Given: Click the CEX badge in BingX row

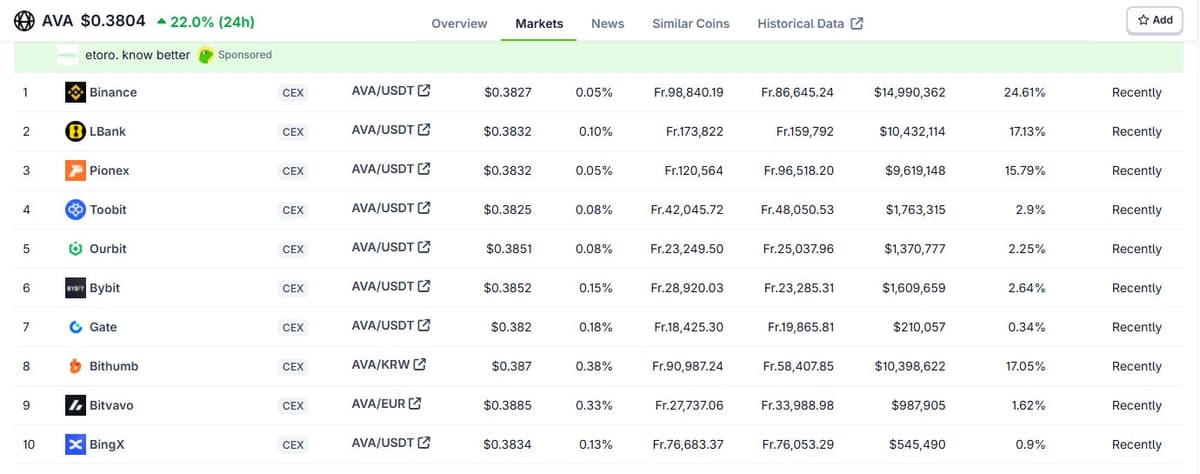Looking at the screenshot, I should (x=293, y=445).
